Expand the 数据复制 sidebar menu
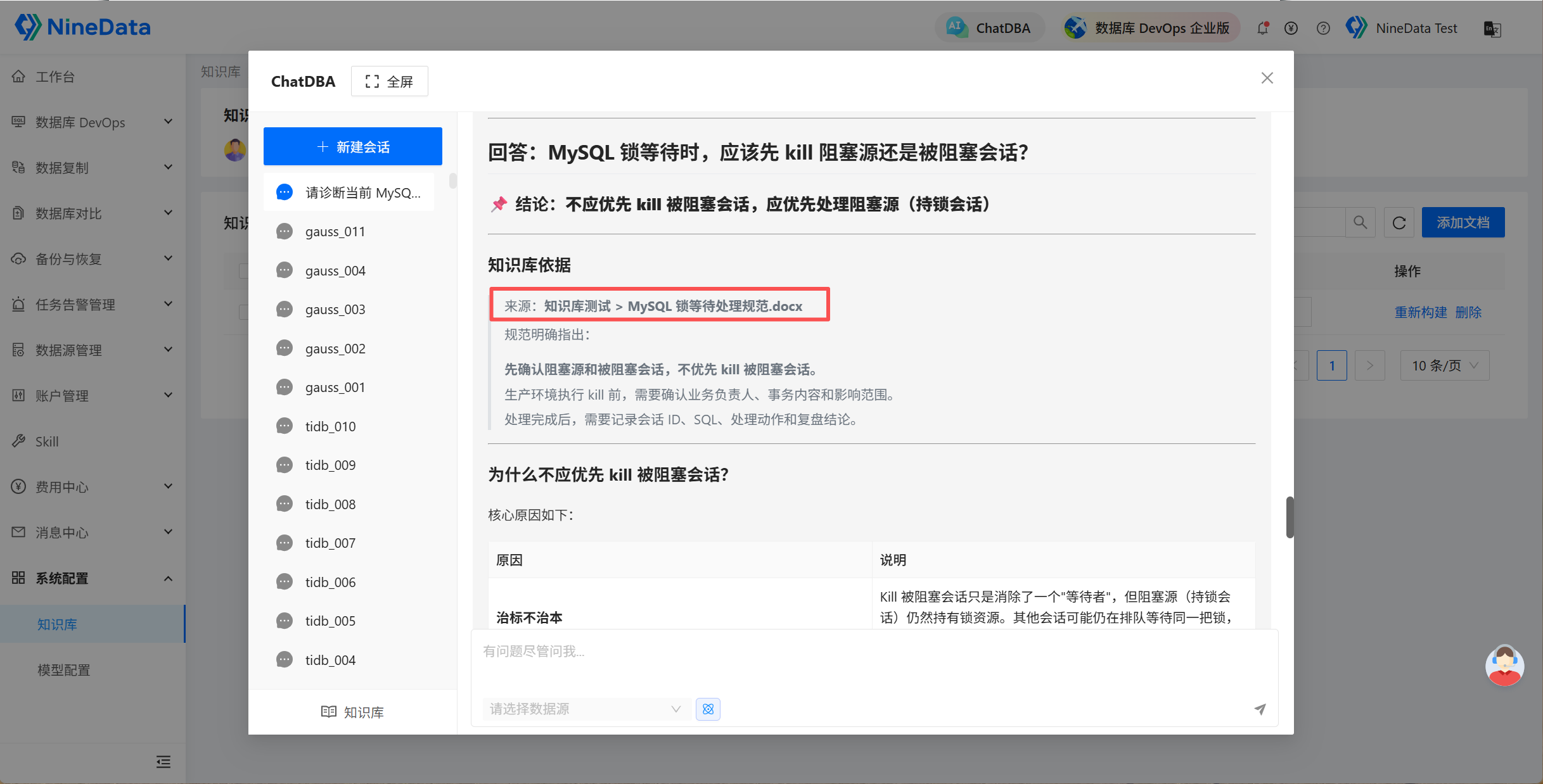The image size is (1543, 784). [x=93, y=168]
